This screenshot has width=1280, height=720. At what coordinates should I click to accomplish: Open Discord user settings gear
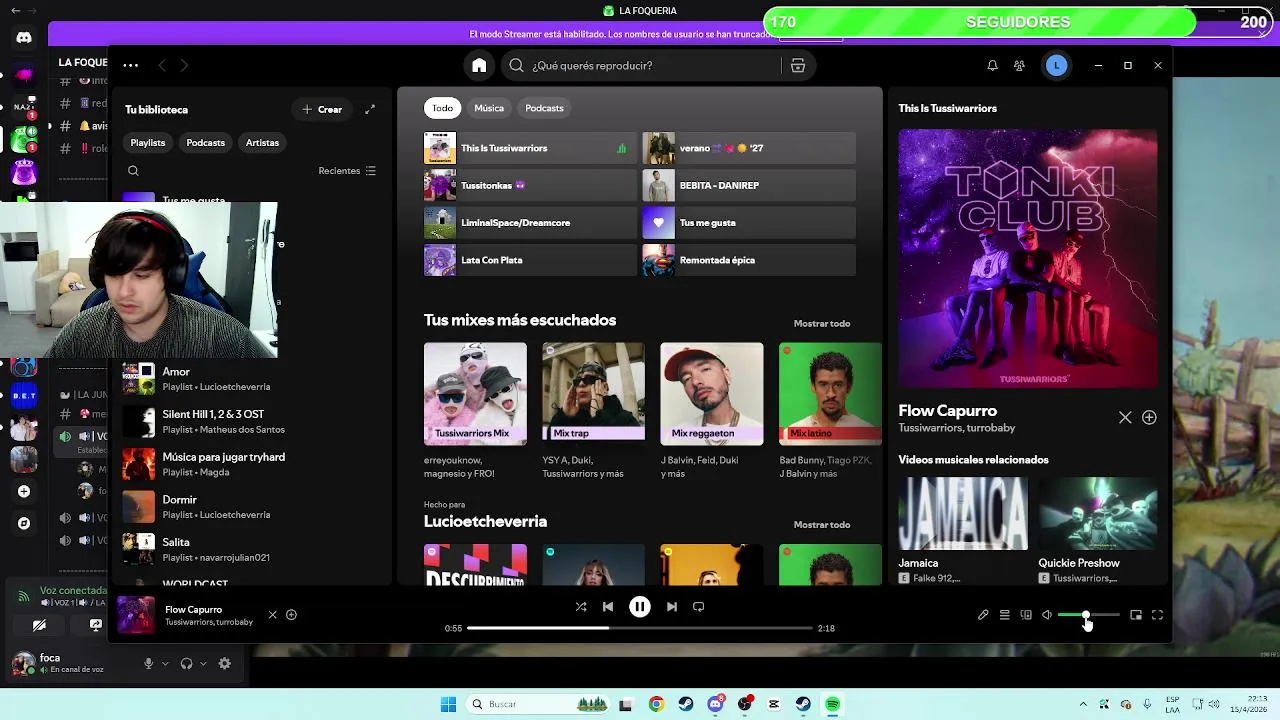pos(224,663)
